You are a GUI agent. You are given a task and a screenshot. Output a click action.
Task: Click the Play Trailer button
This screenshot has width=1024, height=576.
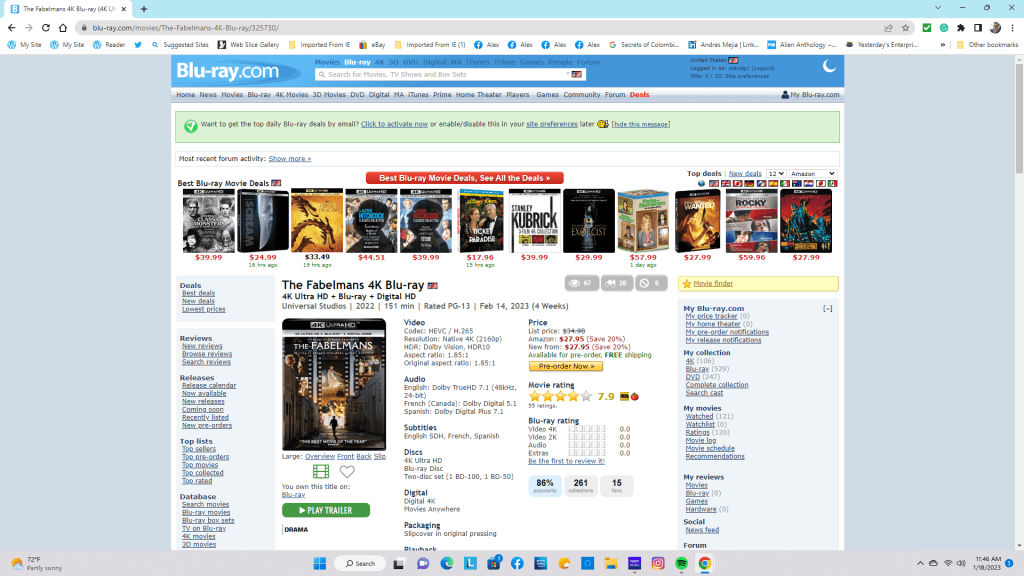tap(326, 510)
